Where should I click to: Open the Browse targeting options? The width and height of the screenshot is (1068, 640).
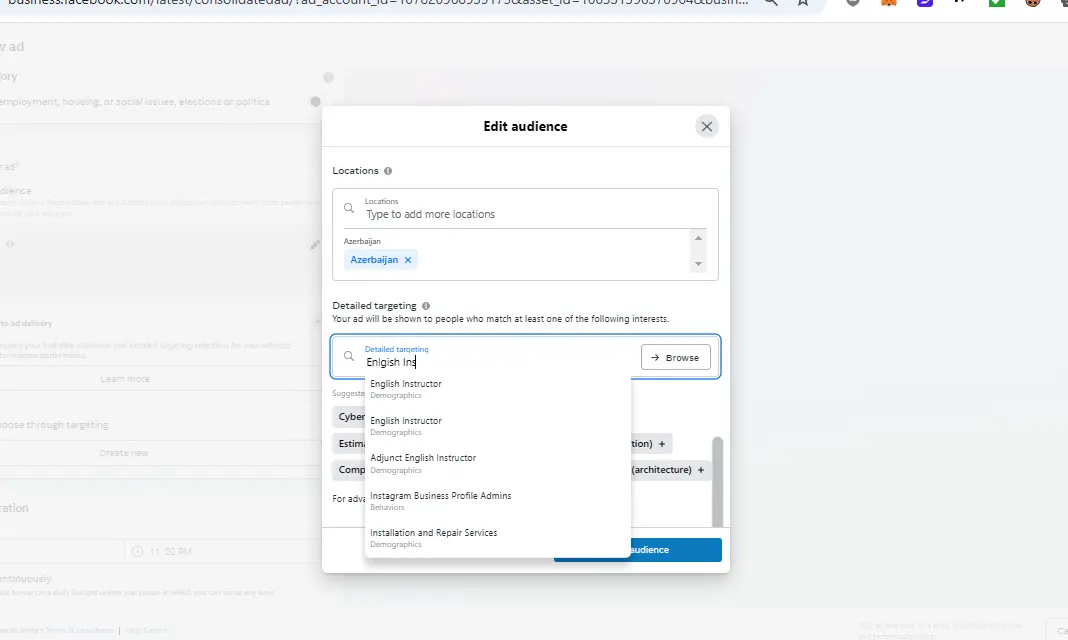[676, 357]
